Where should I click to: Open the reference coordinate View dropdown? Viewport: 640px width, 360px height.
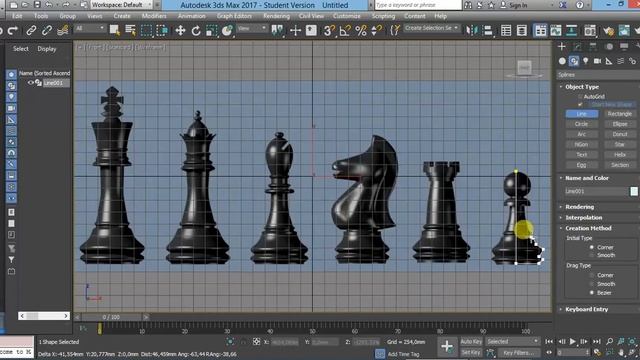tap(252, 28)
